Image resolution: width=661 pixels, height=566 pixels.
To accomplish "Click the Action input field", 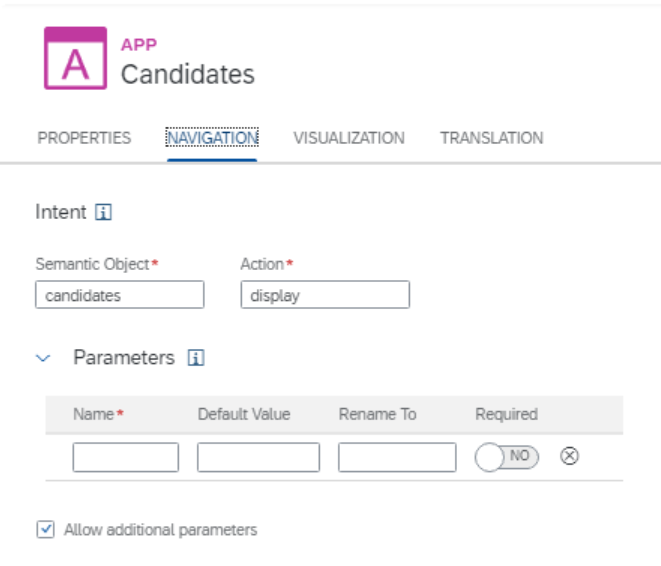I will (x=325, y=295).
